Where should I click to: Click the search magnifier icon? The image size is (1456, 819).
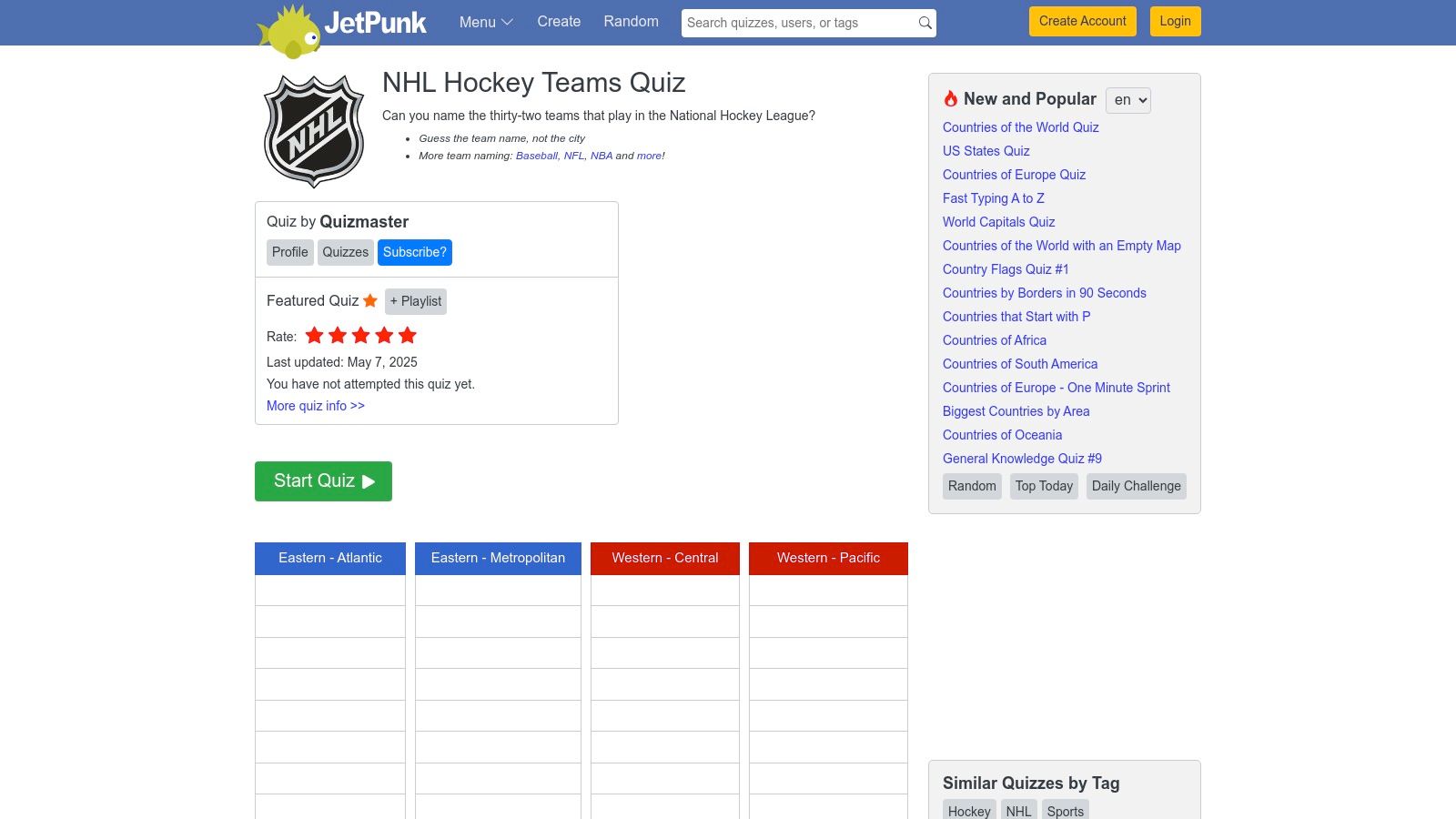(925, 23)
